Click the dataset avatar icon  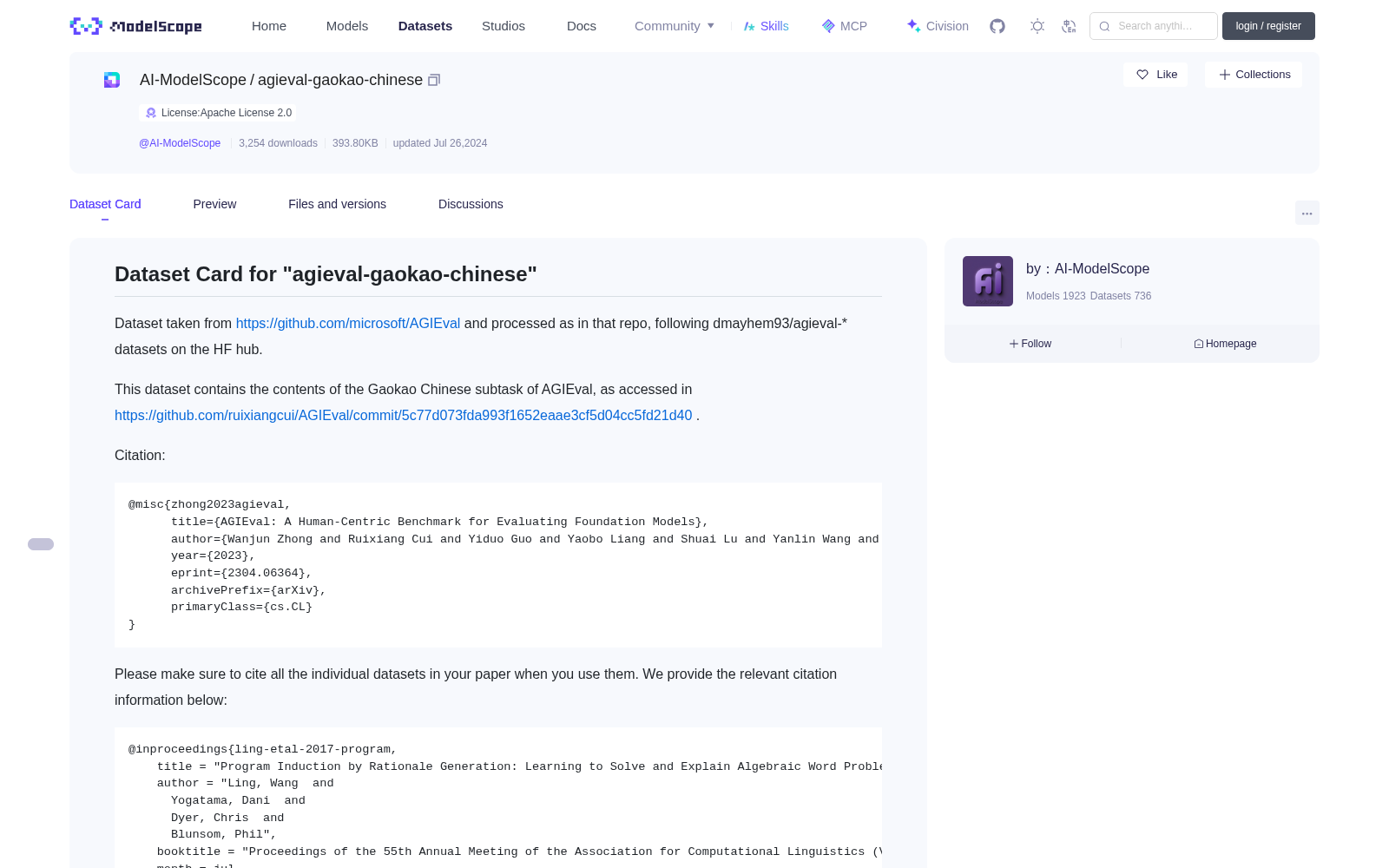click(112, 80)
